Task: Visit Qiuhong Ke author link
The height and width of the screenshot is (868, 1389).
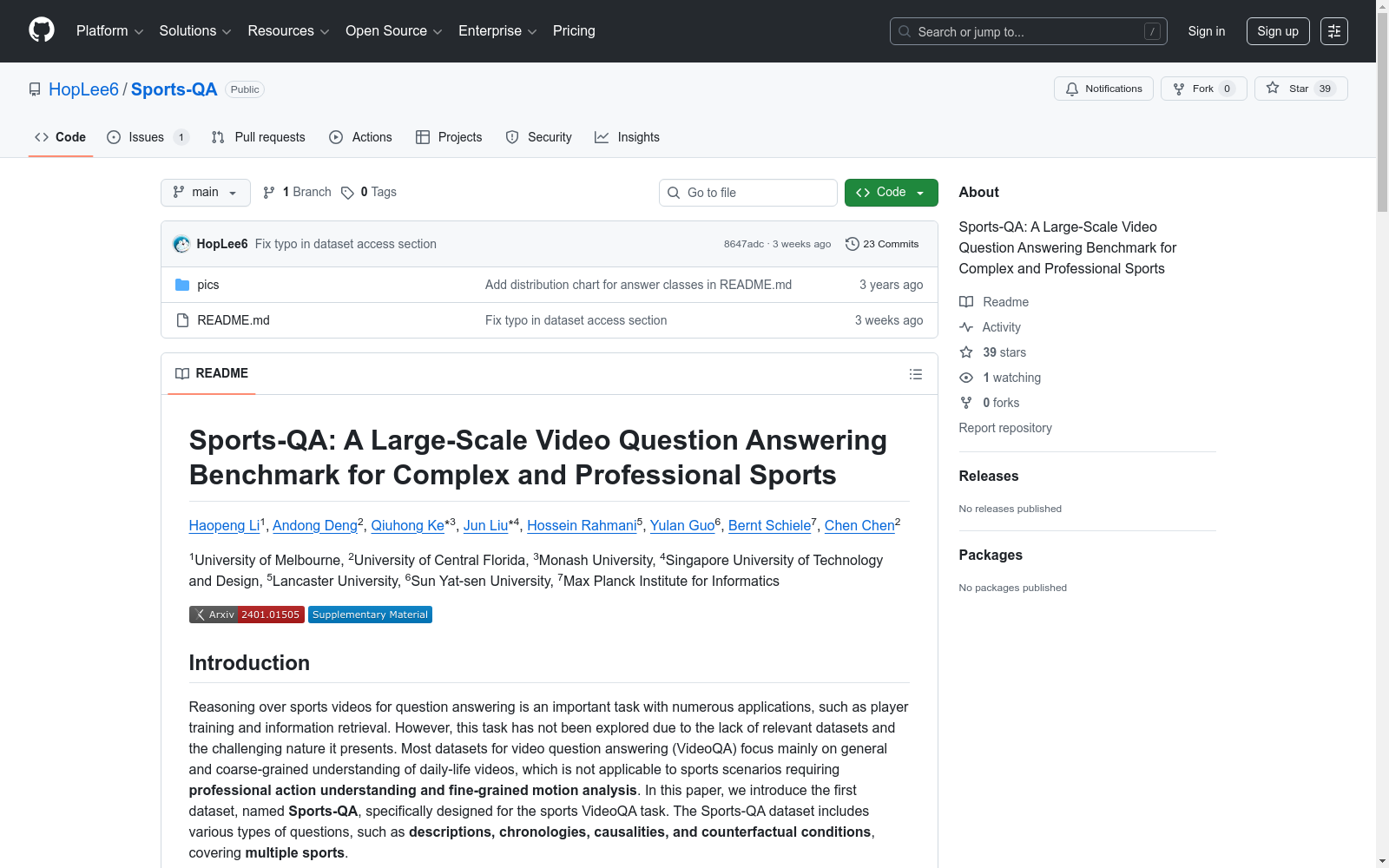Action: [408, 525]
